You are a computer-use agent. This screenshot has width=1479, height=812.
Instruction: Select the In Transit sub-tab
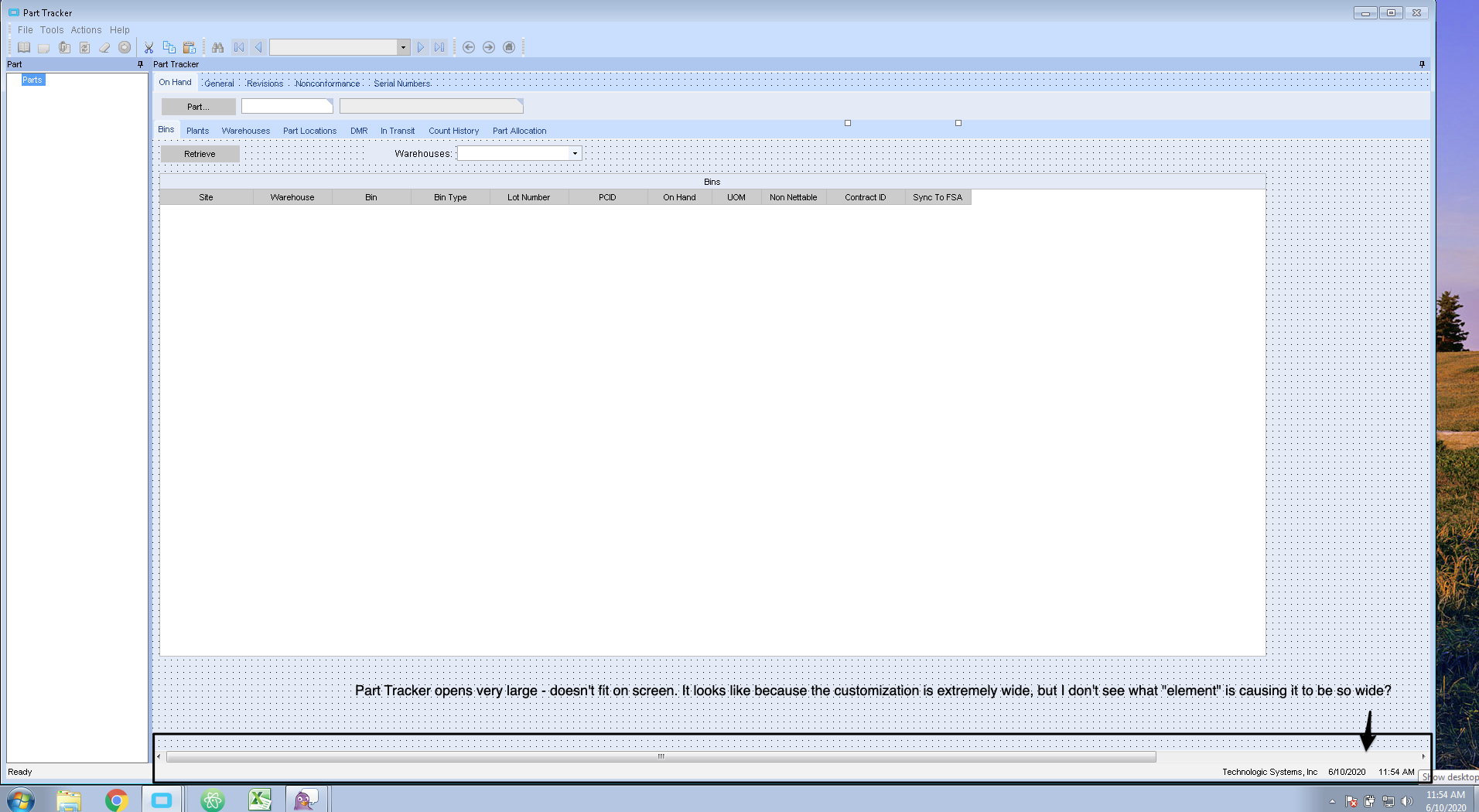[x=398, y=131]
